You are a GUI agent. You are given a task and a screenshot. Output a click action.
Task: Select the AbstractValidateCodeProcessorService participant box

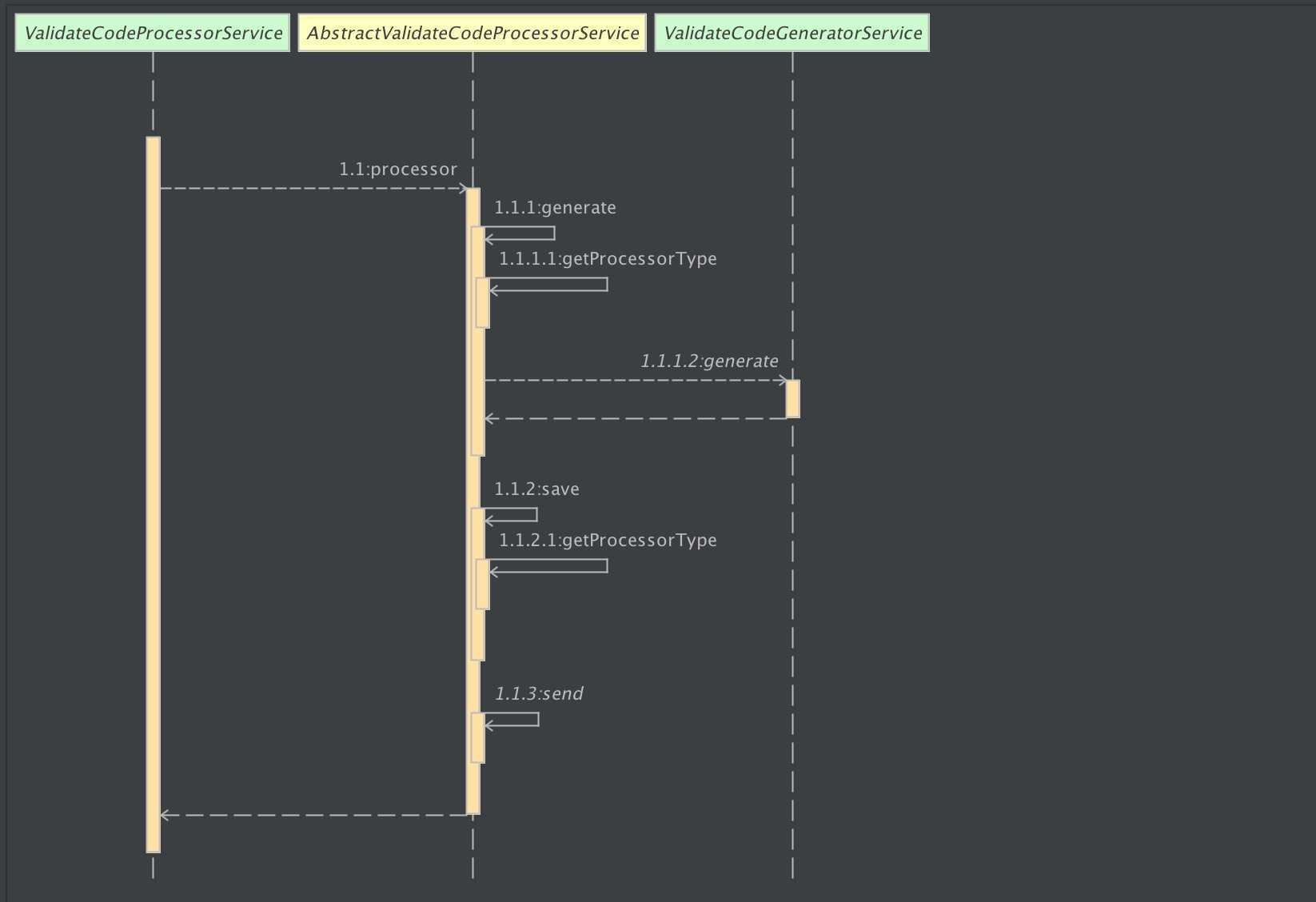pyautogui.click(x=473, y=33)
